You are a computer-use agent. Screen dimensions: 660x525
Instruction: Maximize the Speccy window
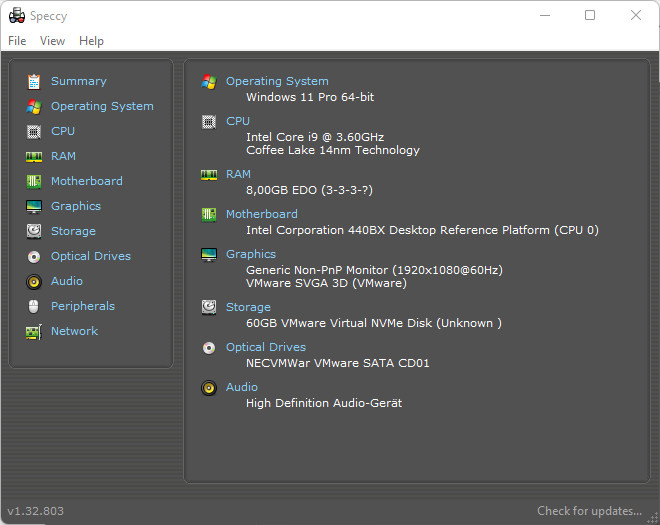coord(590,16)
